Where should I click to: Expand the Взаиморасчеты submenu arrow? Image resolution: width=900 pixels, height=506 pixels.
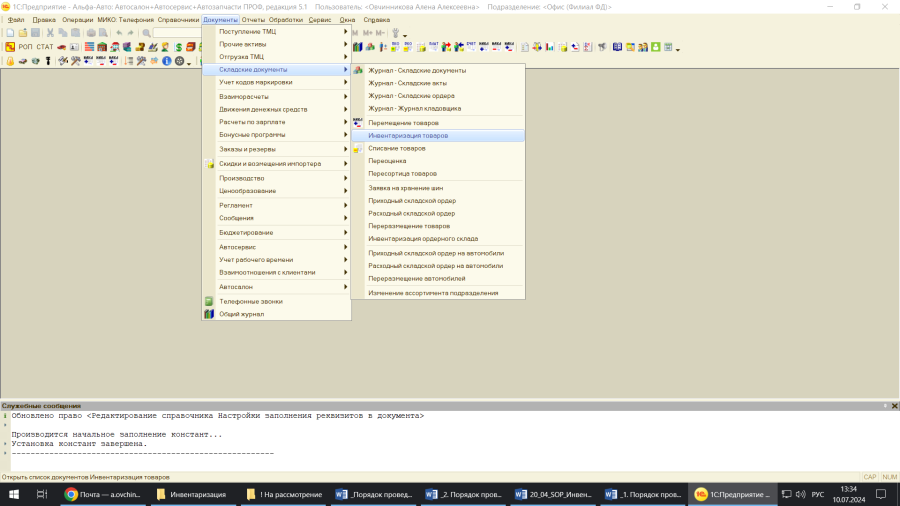(346, 96)
